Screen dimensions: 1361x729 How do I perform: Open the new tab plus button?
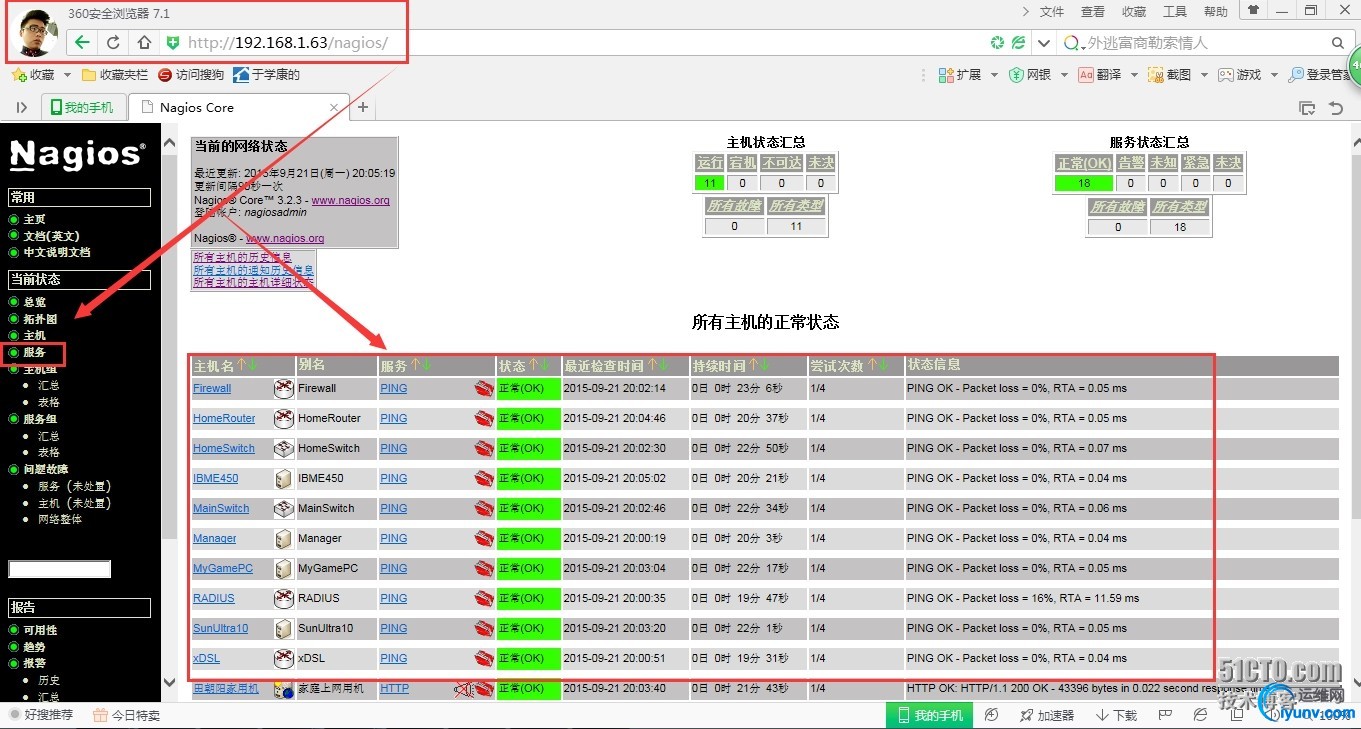click(x=363, y=107)
